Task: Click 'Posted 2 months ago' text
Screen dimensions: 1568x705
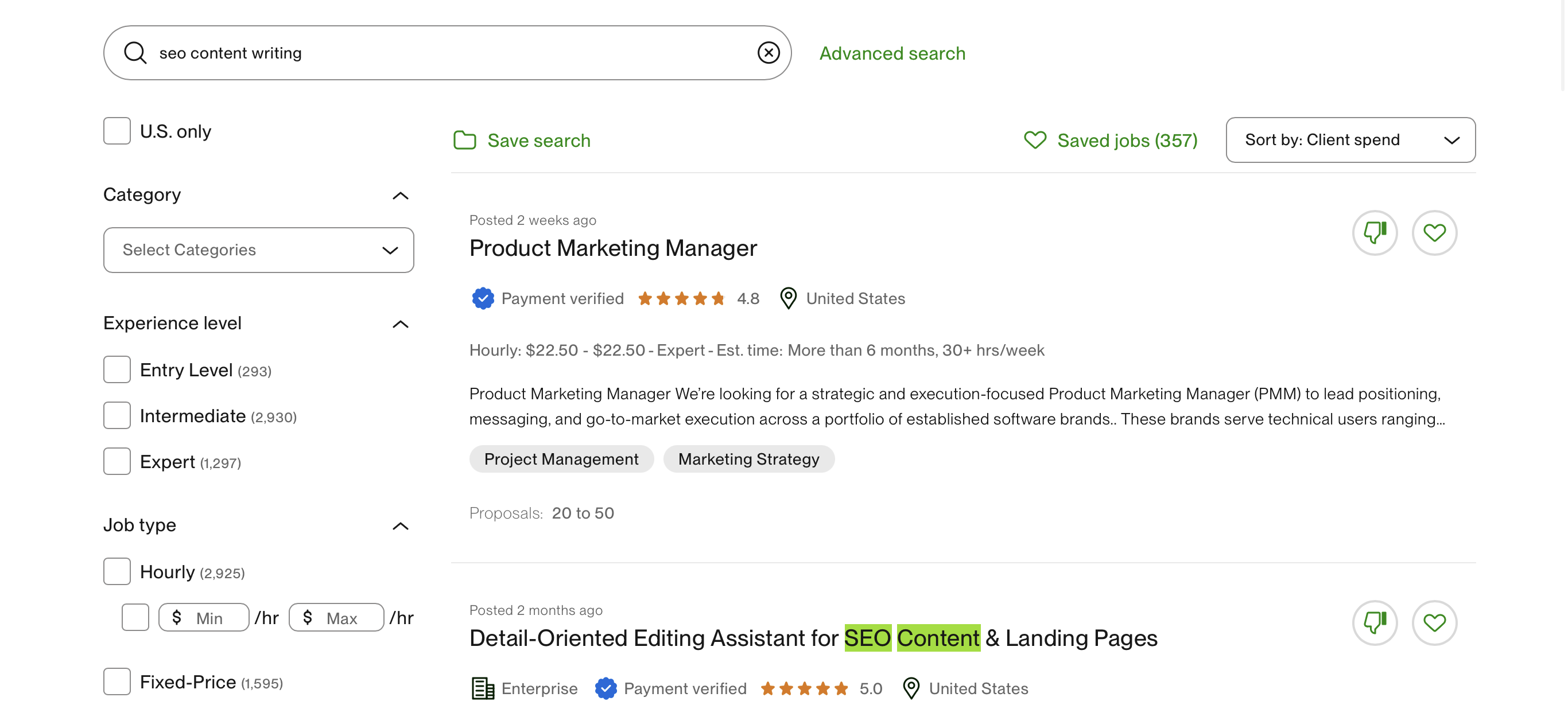Action: pos(535,610)
